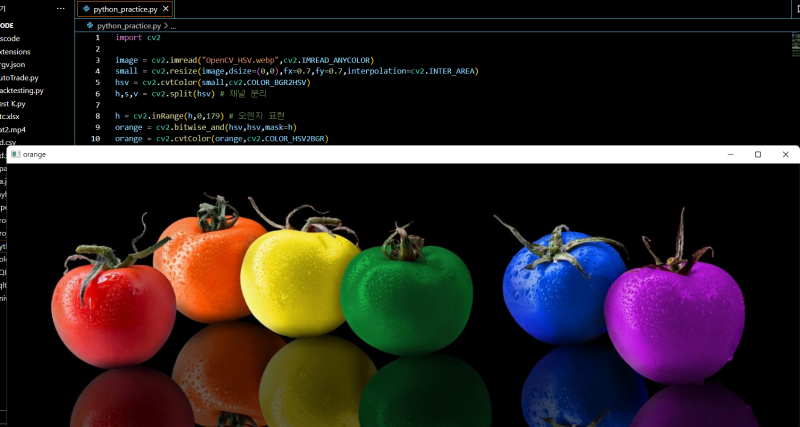Open the spreadsheet file ending in tc.xlsx
The width and height of the screenshot is (800, 427).
click(10, 117)
